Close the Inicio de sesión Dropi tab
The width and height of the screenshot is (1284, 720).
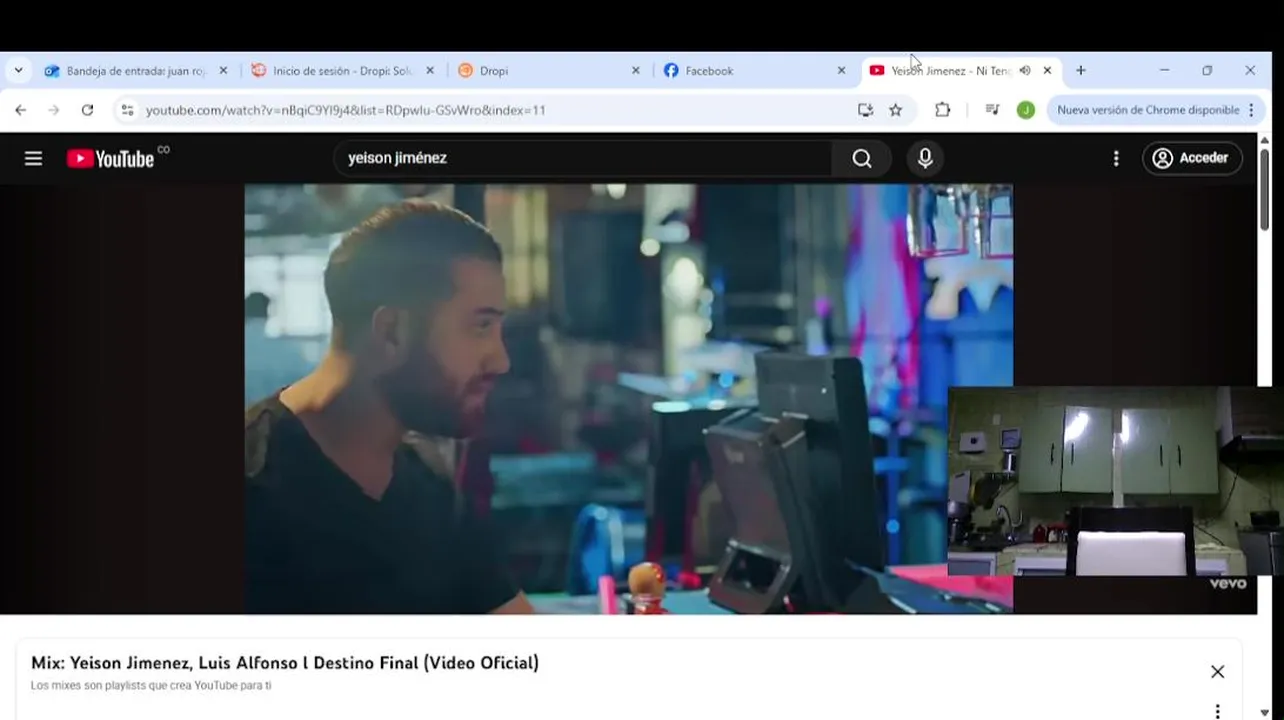430,71
